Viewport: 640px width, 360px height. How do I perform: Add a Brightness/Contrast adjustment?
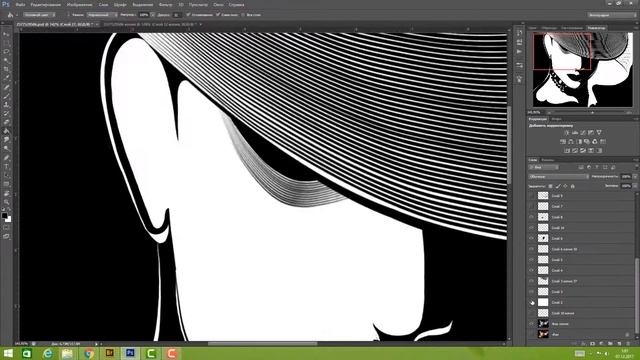[567, 133]
